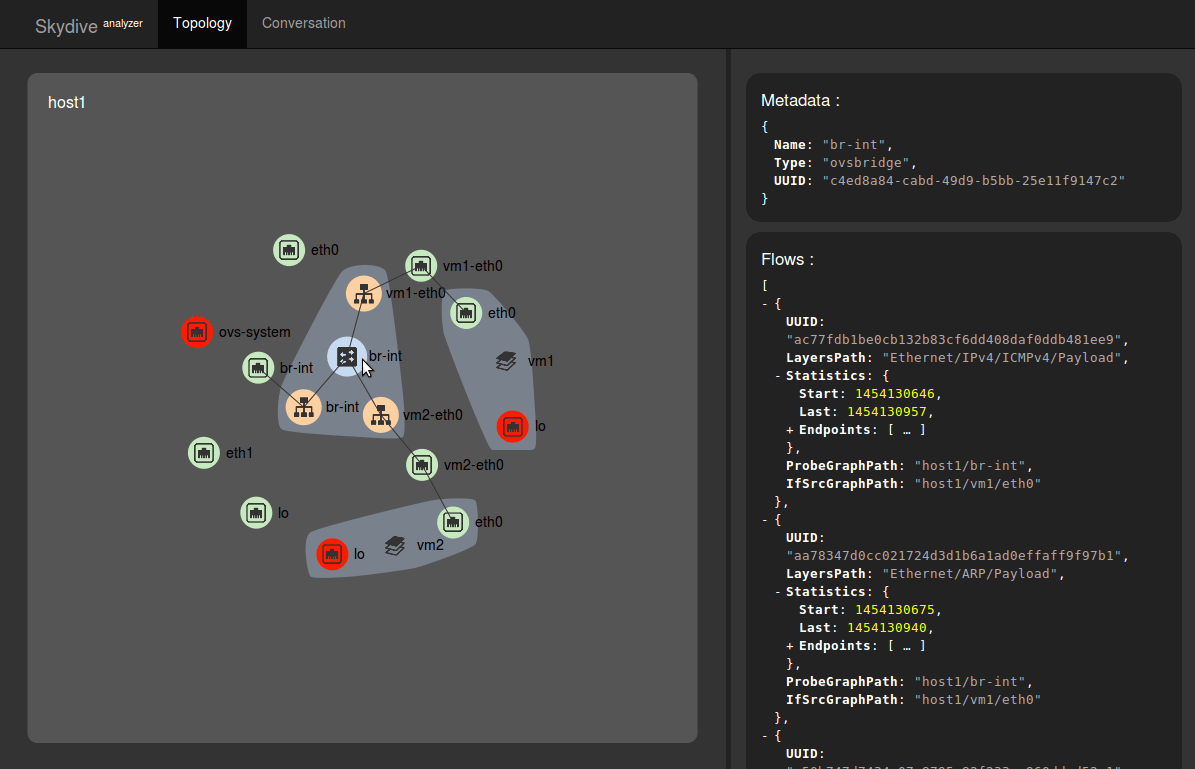
Task: Click the Type value "ovsbridge"
Action: click(x=866, y=163)
